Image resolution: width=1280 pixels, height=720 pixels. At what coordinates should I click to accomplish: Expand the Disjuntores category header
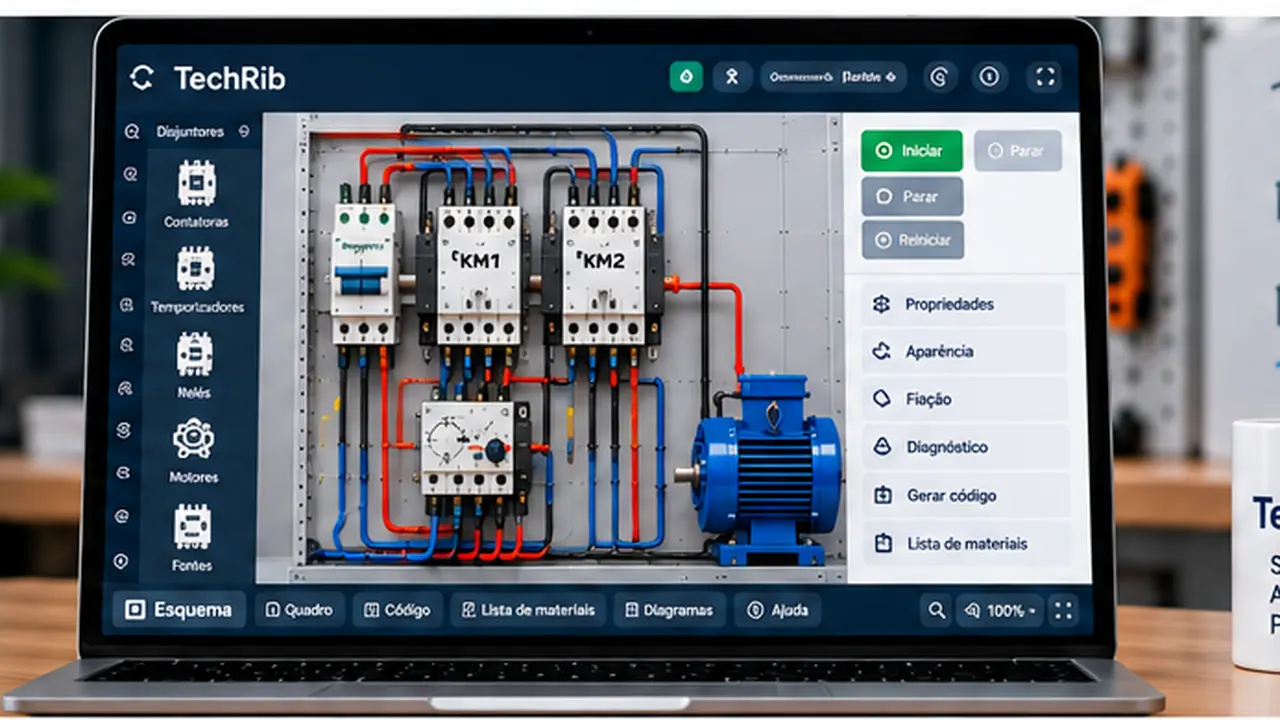tap(201, 131)
